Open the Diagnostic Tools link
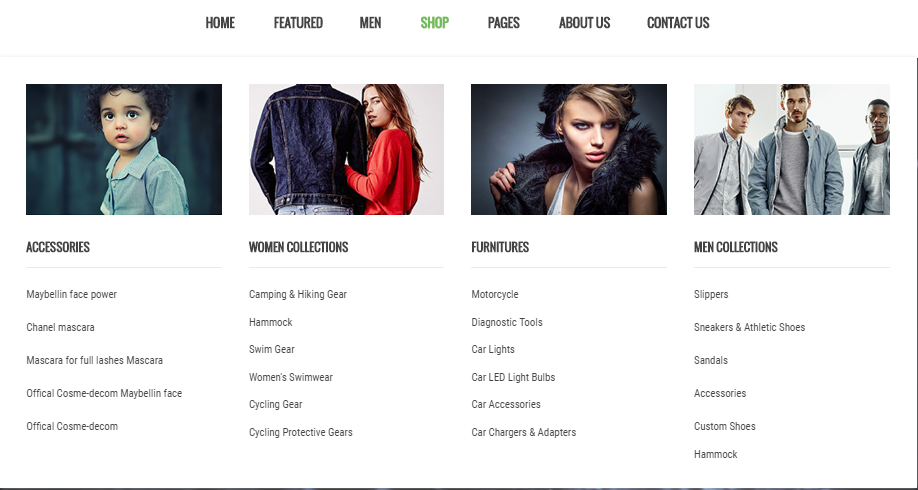The width and height of the screenshot is (918, 490). (507, 322)
